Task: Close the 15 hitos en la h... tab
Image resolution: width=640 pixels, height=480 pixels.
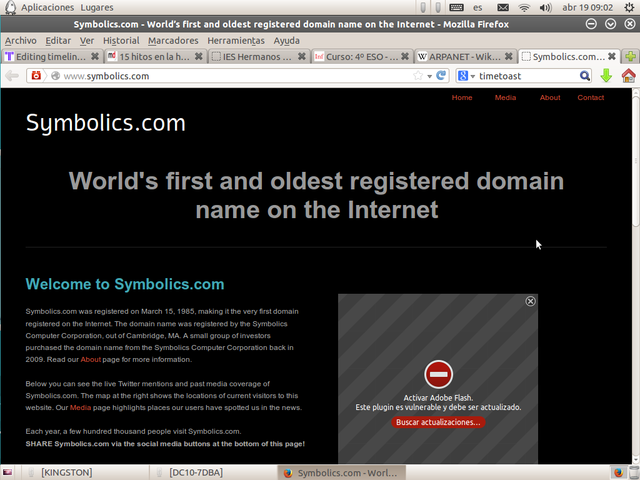Action: coord(198,56)
